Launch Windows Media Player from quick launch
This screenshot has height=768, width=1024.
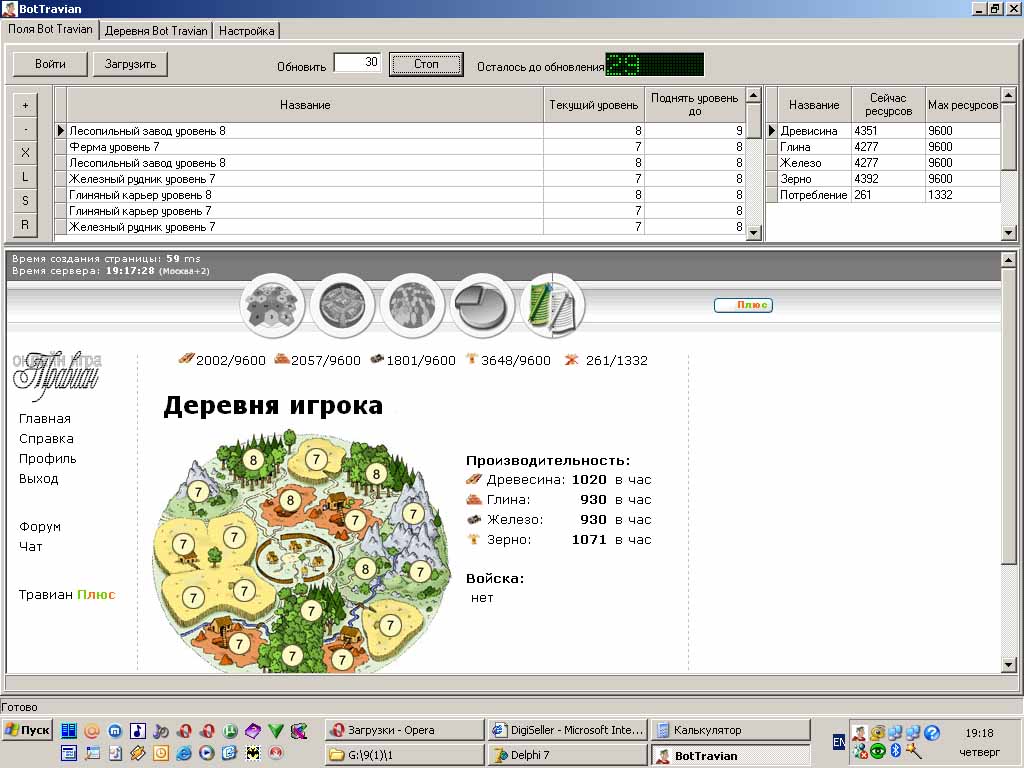click(206, 753)
